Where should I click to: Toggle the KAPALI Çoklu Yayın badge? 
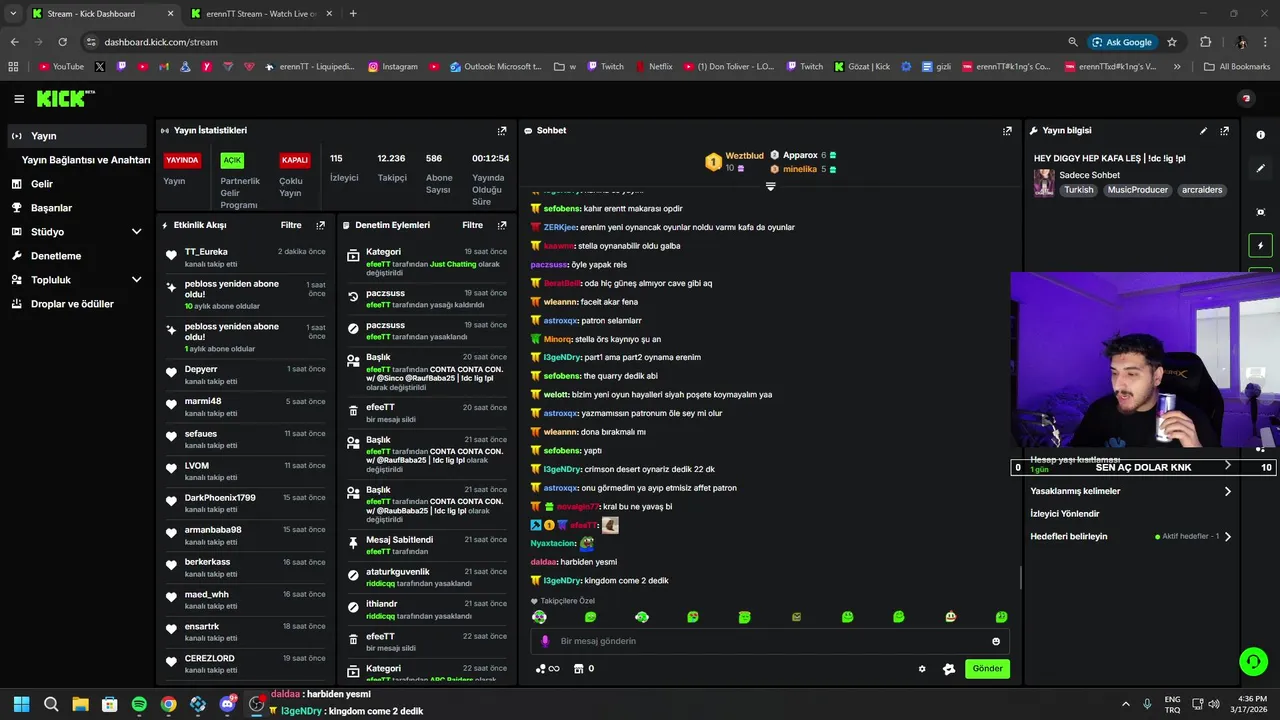(295, 160)
